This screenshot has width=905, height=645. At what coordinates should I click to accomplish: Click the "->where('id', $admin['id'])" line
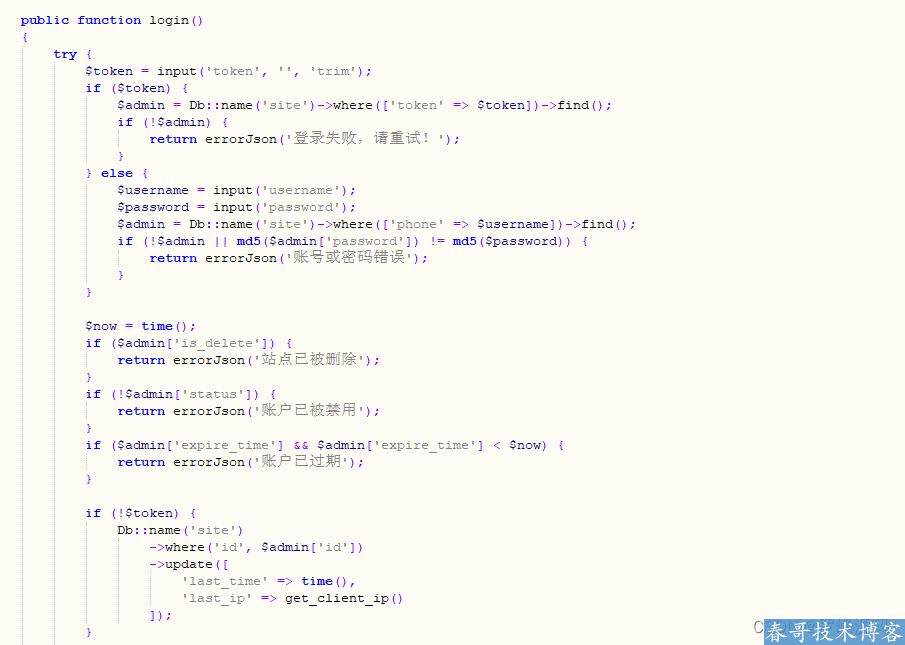tap(256, 547)
